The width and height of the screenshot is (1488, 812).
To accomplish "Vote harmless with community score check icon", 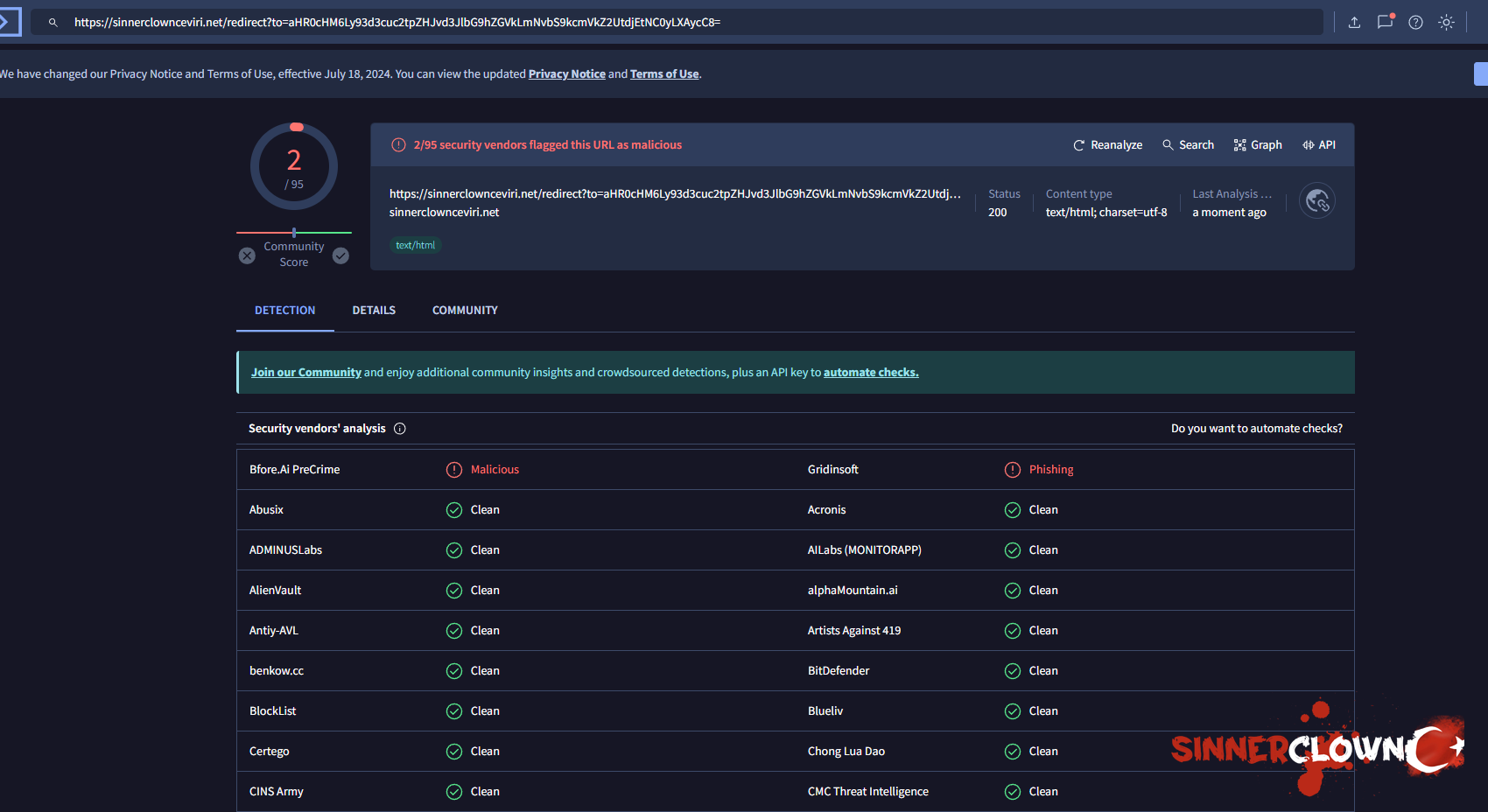I will [x=340, y=255].
